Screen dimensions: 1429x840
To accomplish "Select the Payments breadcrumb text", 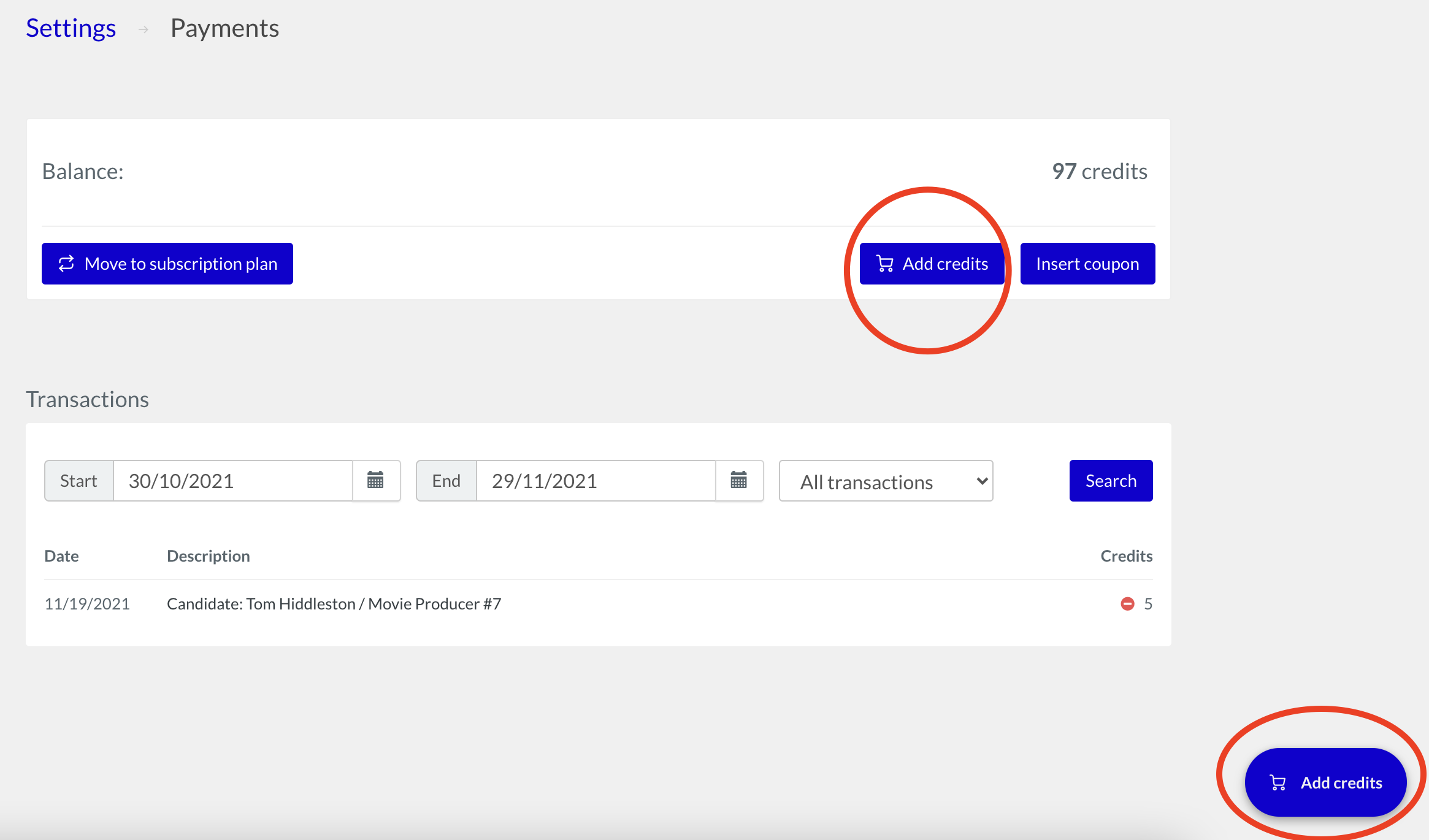I will [225, 28].
